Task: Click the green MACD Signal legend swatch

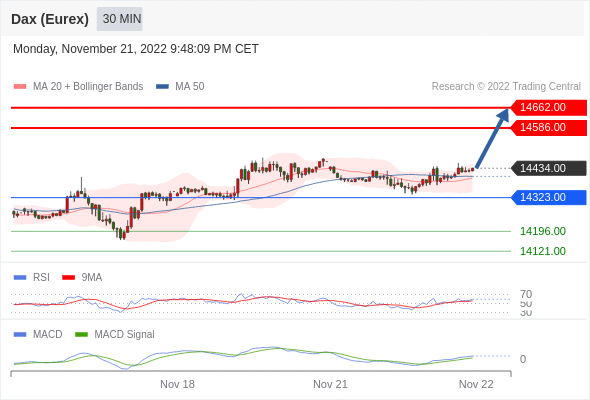Action: pos(81,335)
